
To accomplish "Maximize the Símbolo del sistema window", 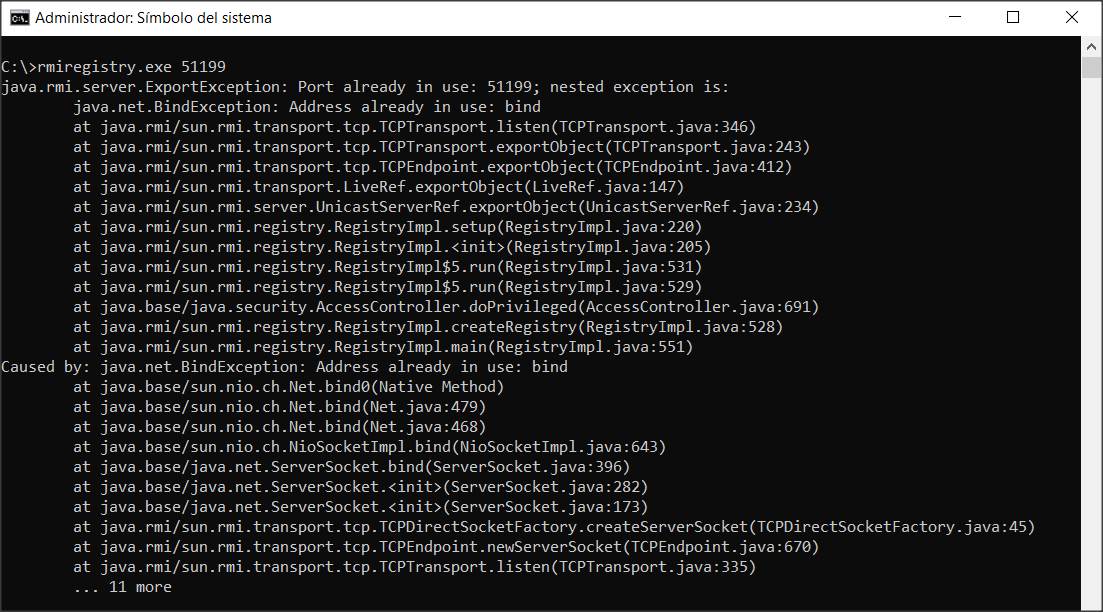I will 1013,18.
